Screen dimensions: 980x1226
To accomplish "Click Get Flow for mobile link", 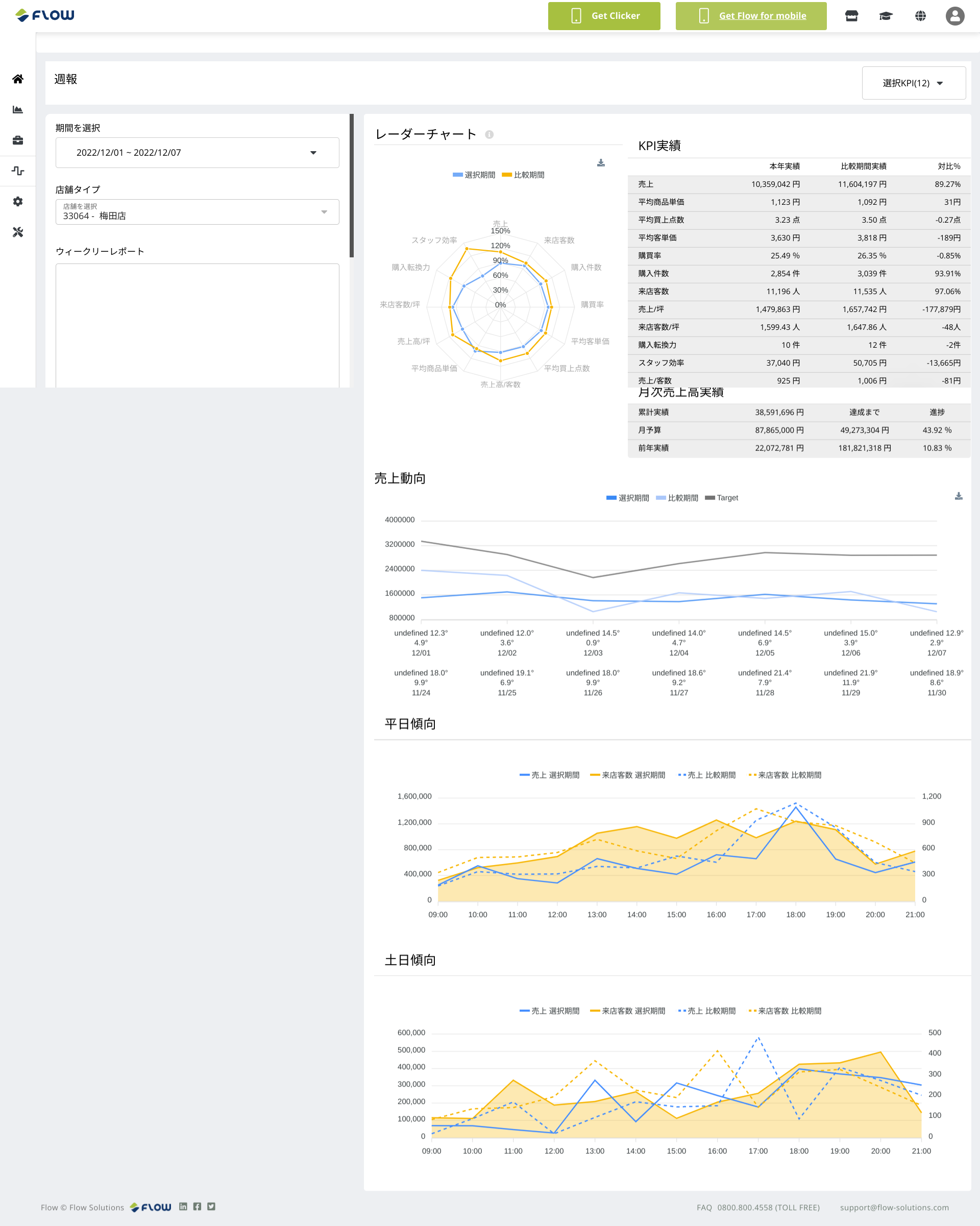I will 762,16.
